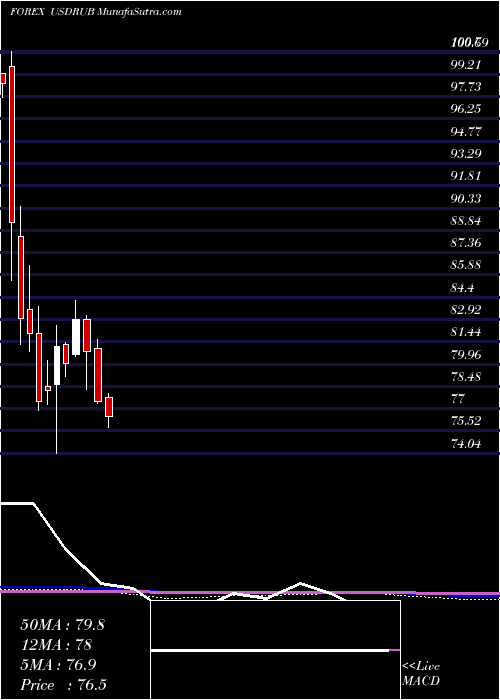500x700 pixels.
Task: Click the 97.73 price axis label
Action: pyautogui.click(x=466, y=87)
